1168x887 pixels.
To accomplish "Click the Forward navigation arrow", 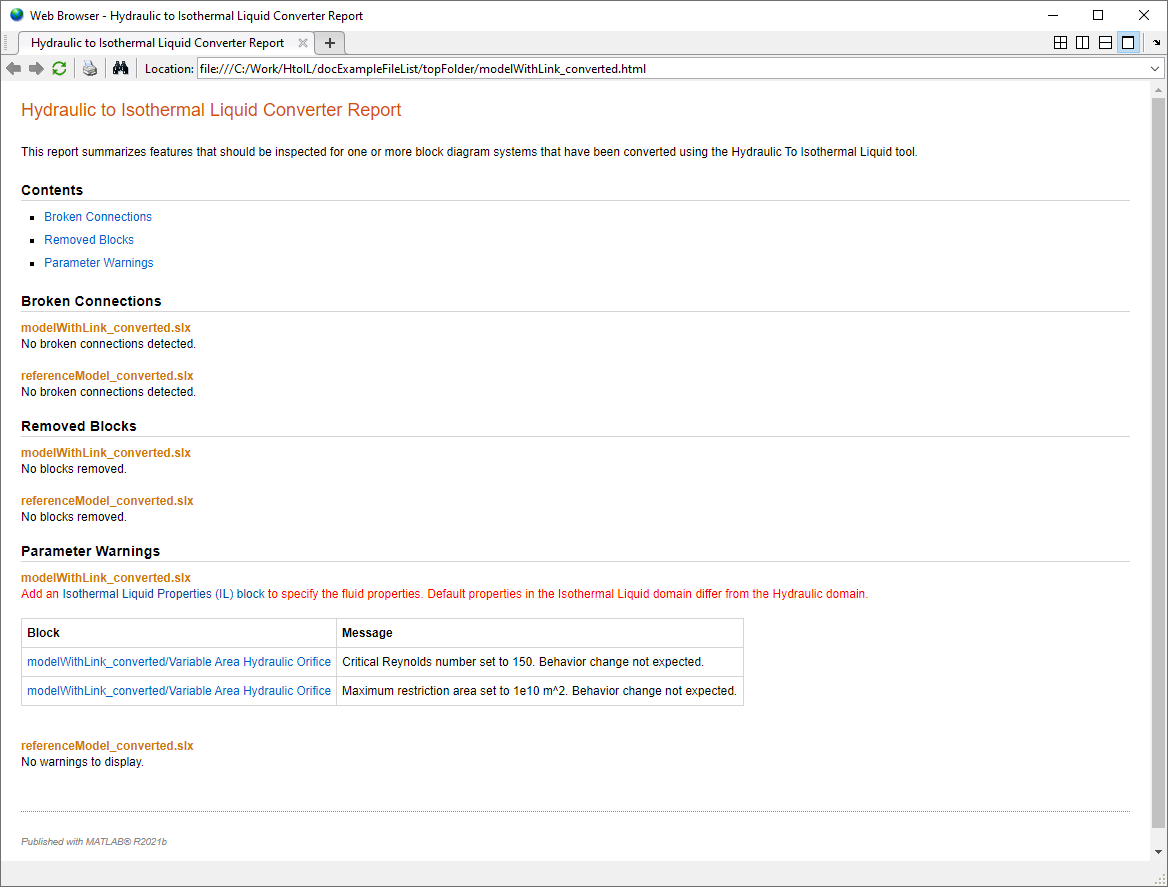I will [x=36, y=68].
